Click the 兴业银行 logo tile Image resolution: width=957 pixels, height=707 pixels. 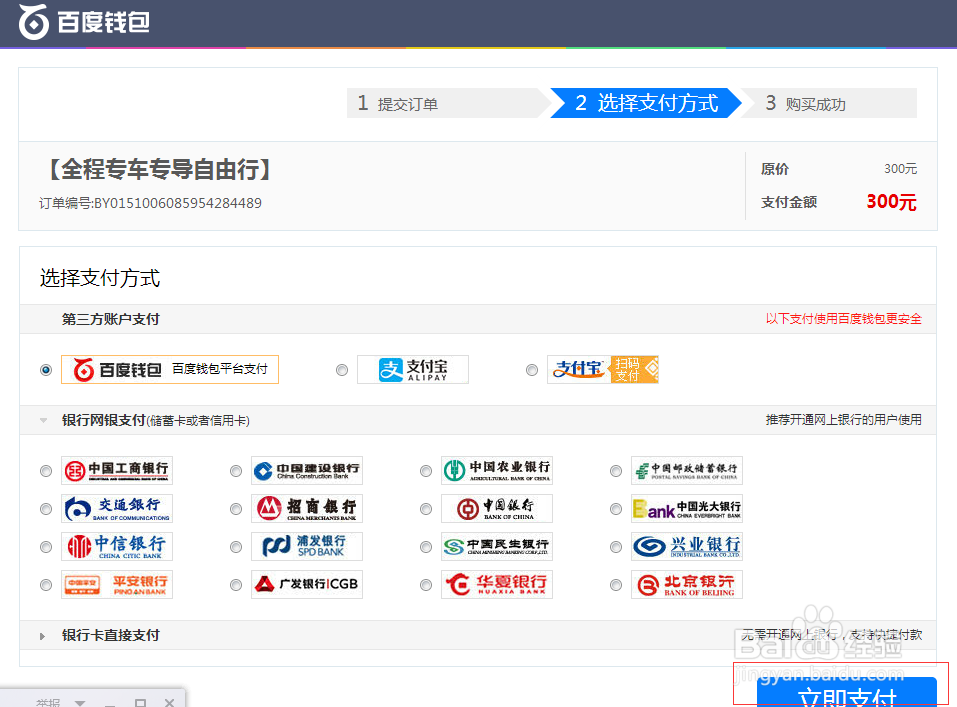click(687, 546)
